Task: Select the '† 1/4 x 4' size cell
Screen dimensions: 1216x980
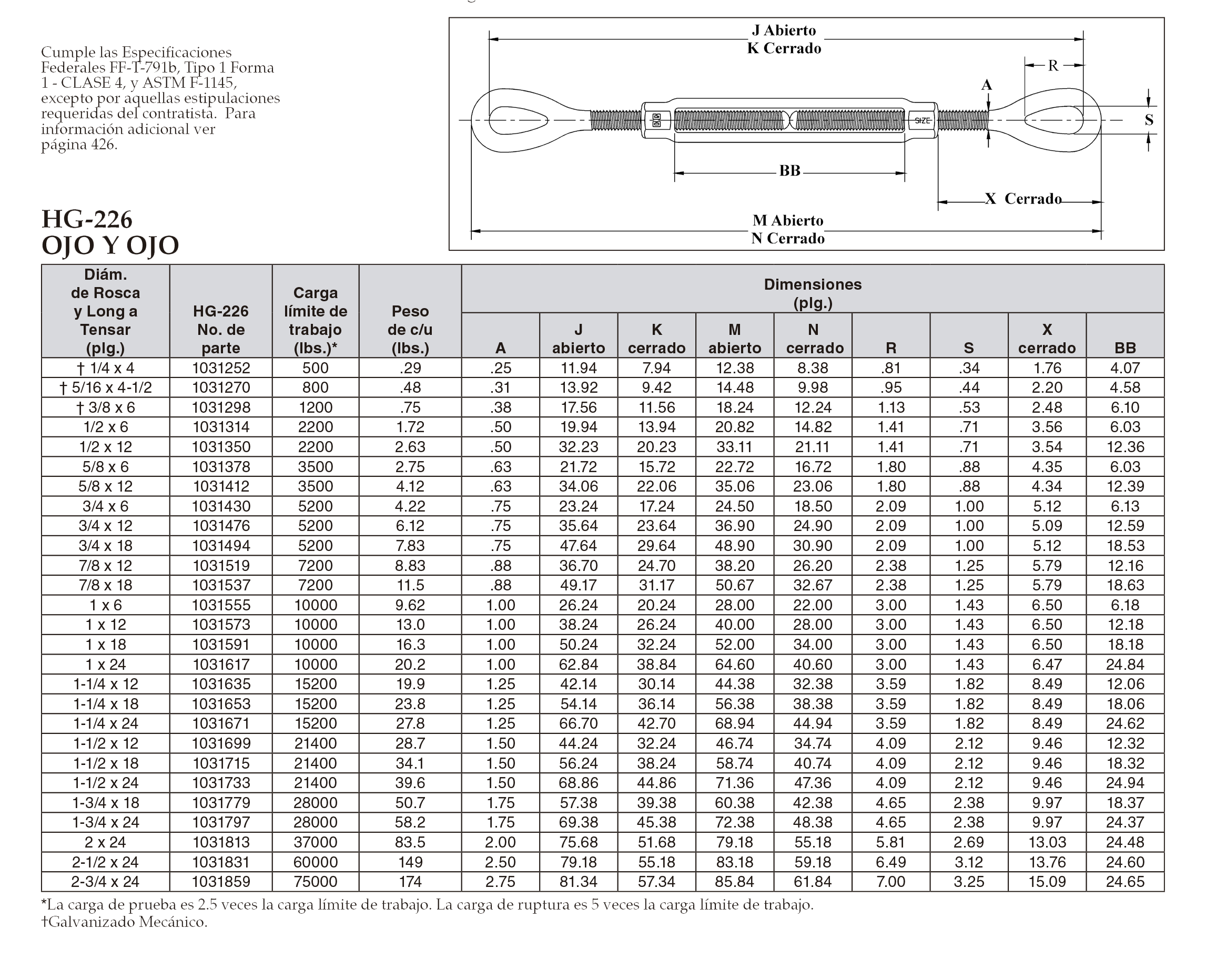Action: coord(106,368)
